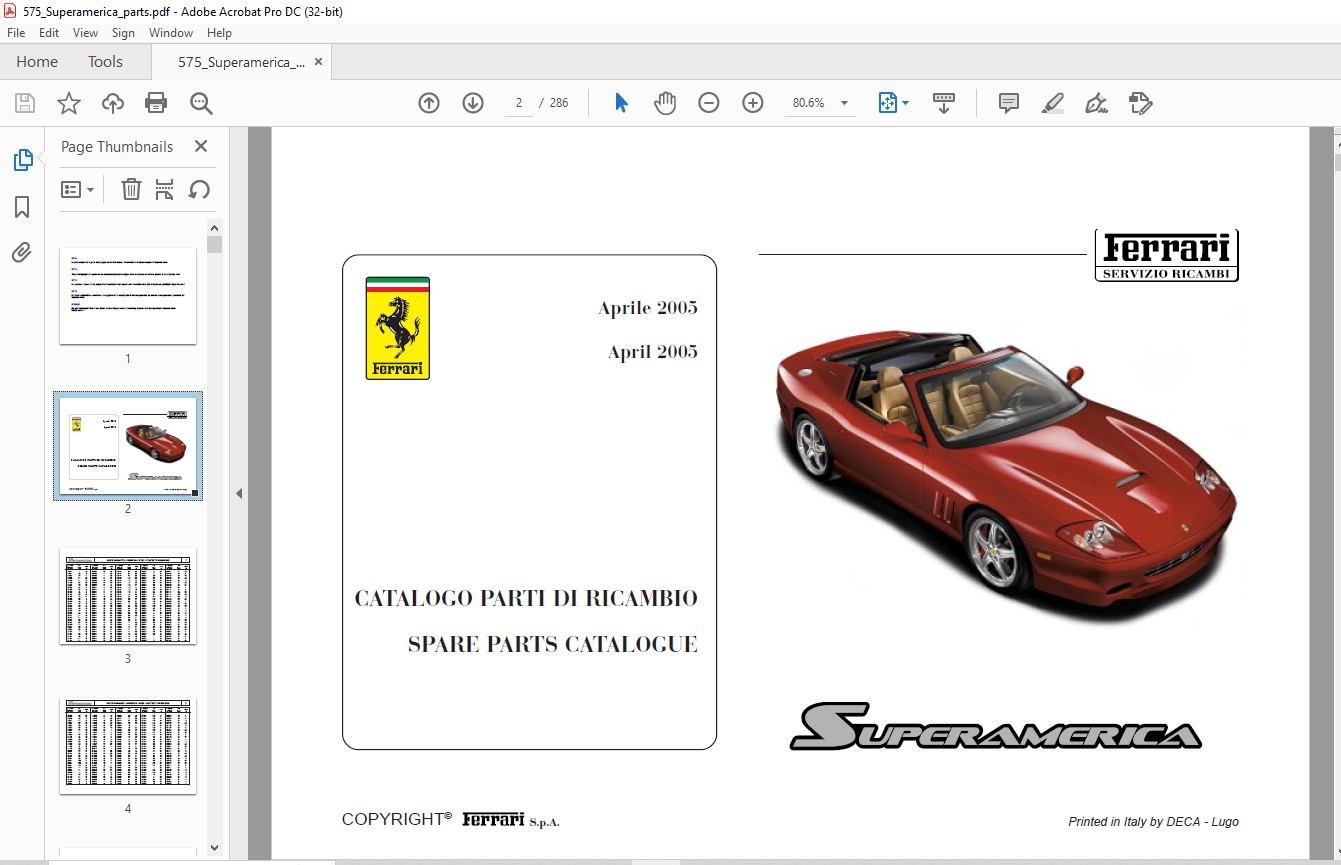Select page 3 thumbnail

coord(128,596)
